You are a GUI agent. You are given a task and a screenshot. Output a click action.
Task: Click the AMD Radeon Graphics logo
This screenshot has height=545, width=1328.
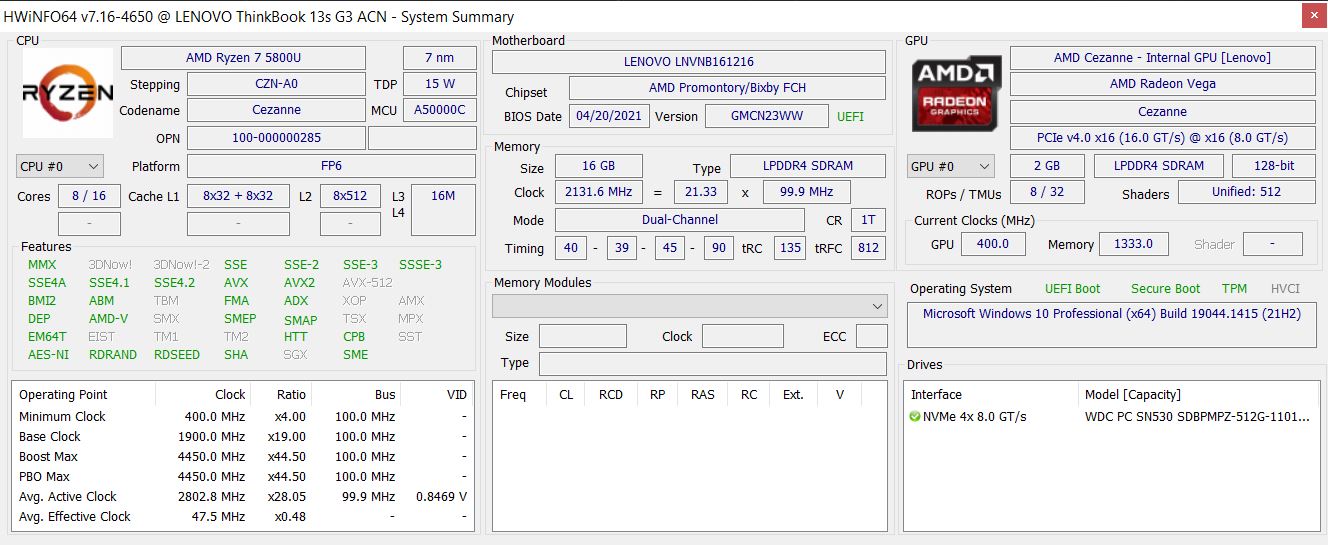click(957, 93)
